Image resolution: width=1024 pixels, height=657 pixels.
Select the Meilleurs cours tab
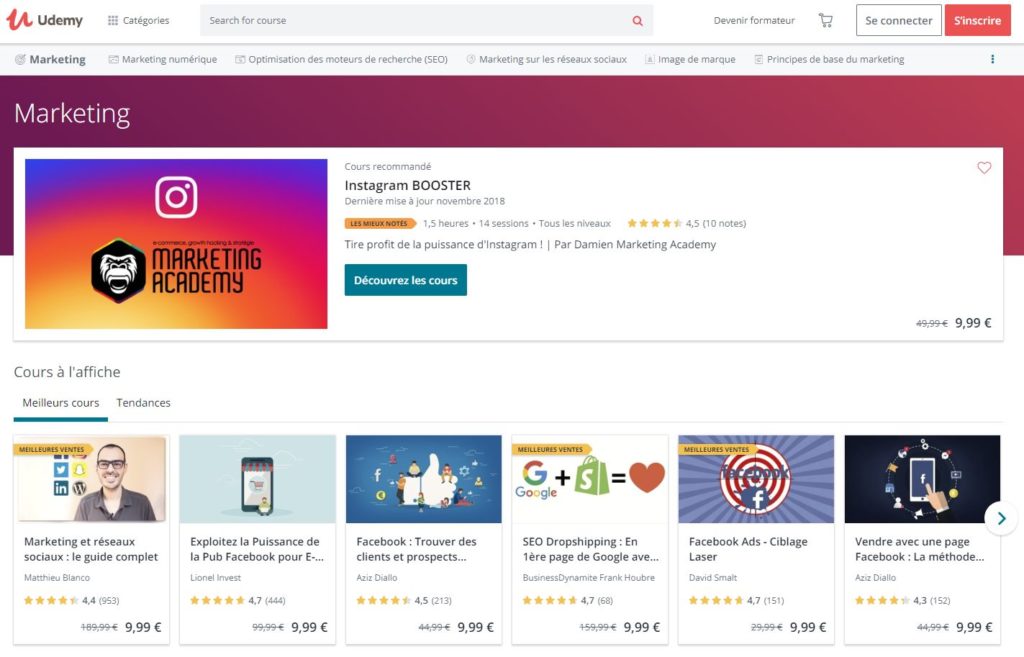61,403
